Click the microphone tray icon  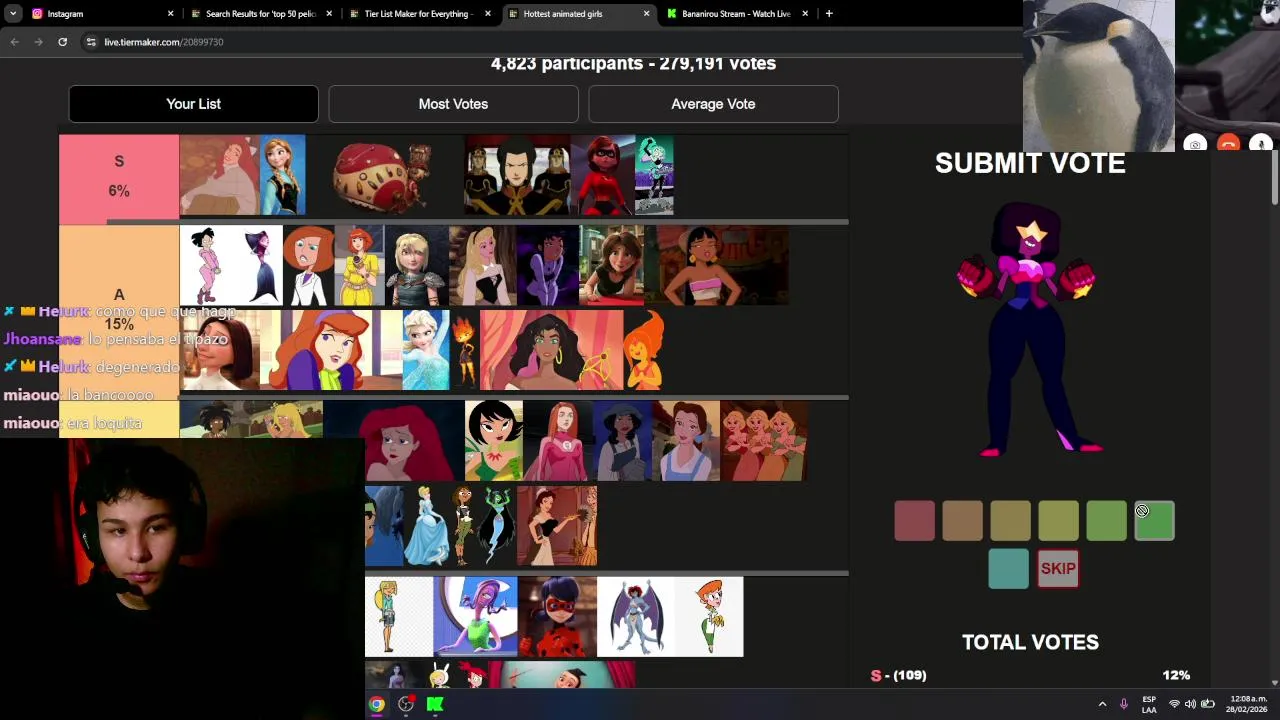click(x=1124, y=704)
